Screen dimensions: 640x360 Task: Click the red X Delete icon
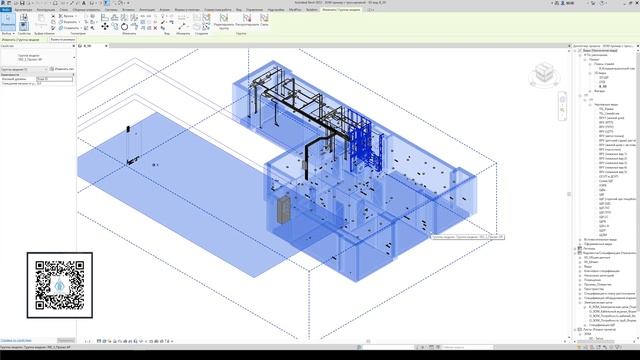[155, 28]
